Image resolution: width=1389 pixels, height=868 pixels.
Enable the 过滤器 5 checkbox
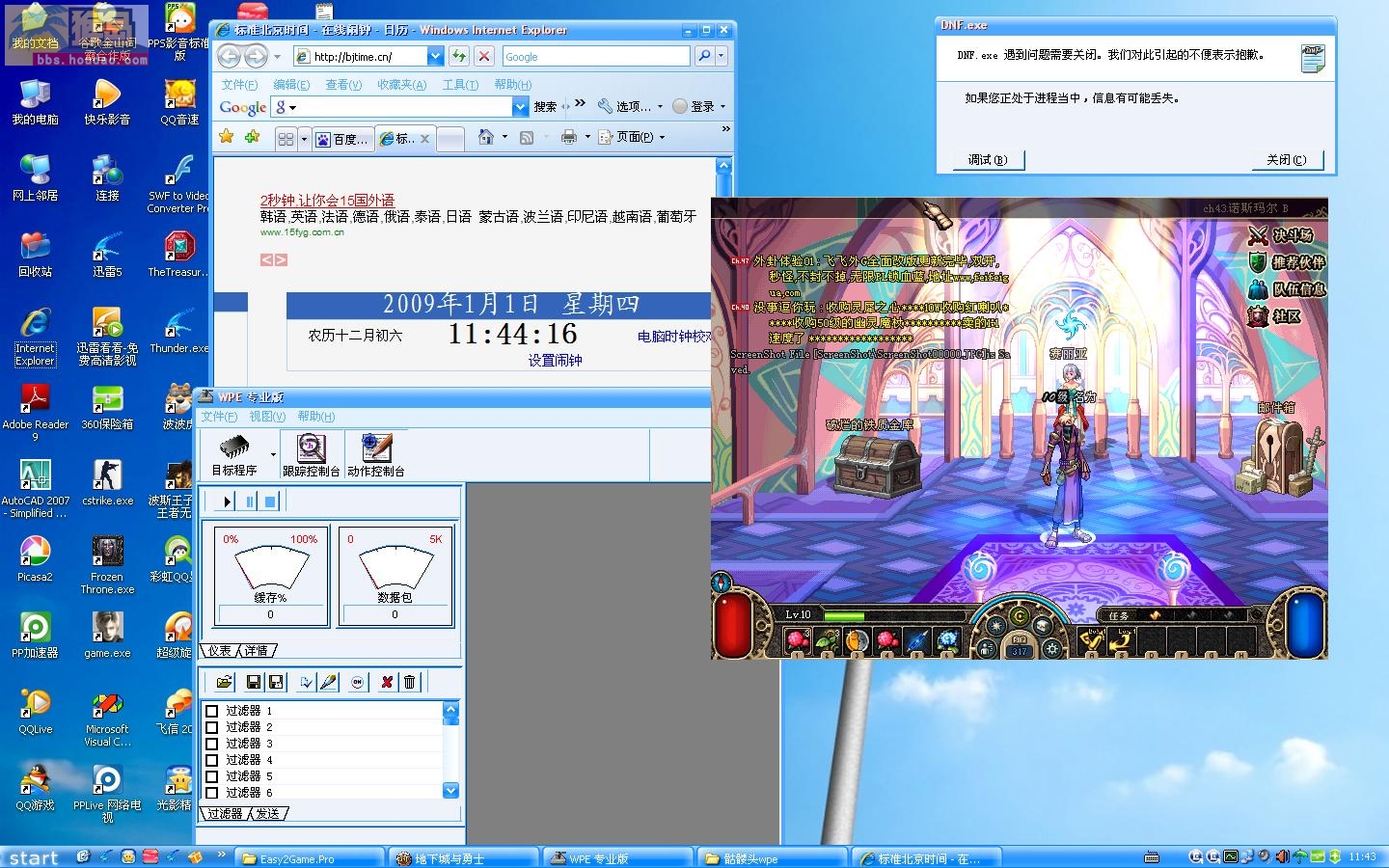tap(212, 776)
